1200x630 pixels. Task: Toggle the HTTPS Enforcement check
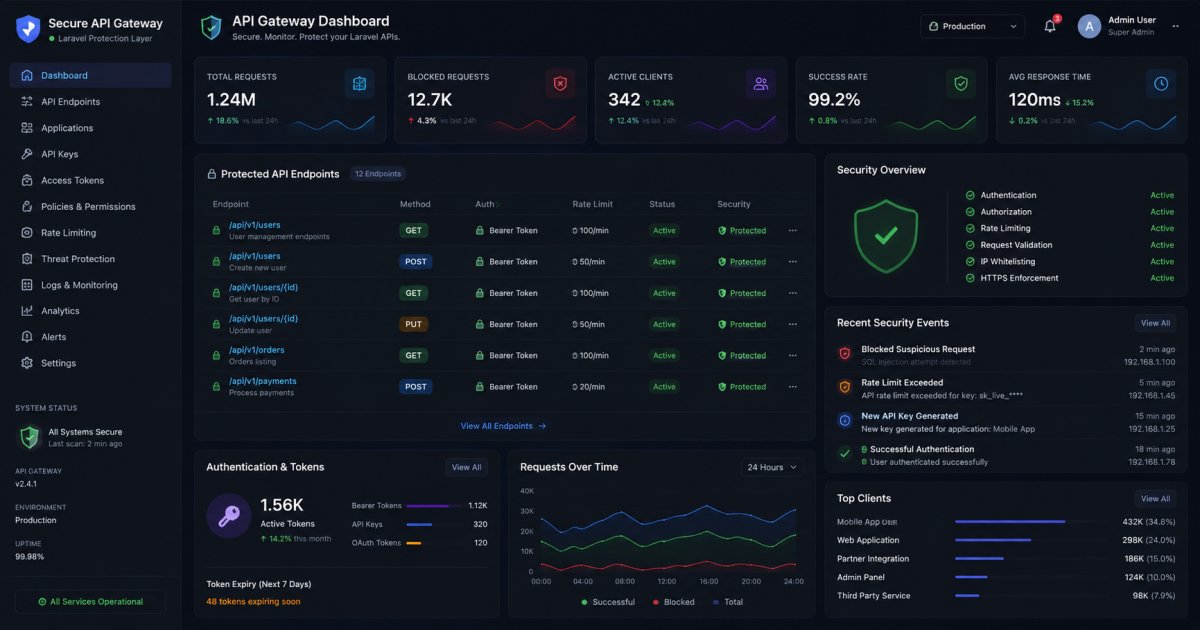tap(970, 278)
